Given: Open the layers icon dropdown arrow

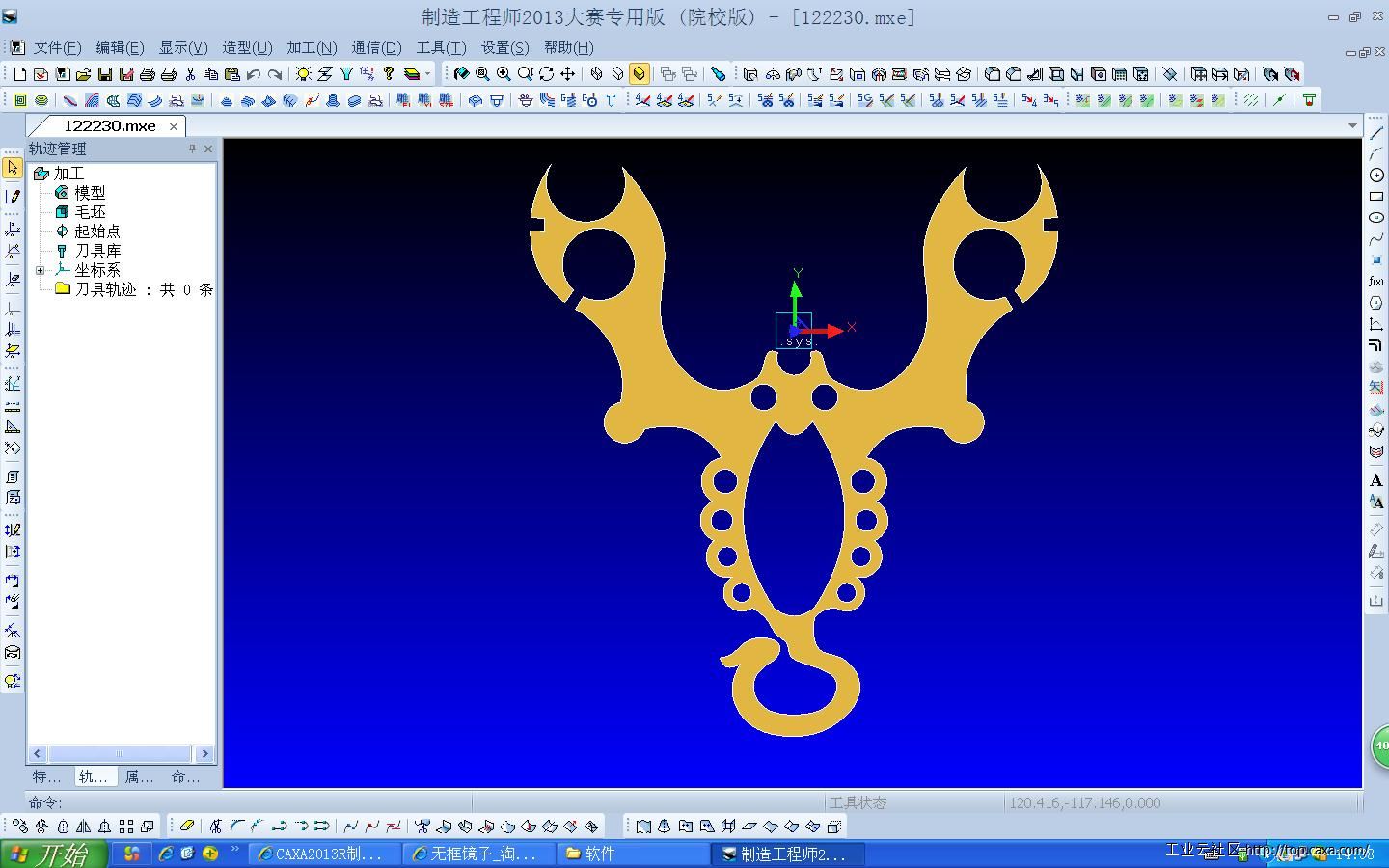Looking at the screenshot, I should (428, 73).
